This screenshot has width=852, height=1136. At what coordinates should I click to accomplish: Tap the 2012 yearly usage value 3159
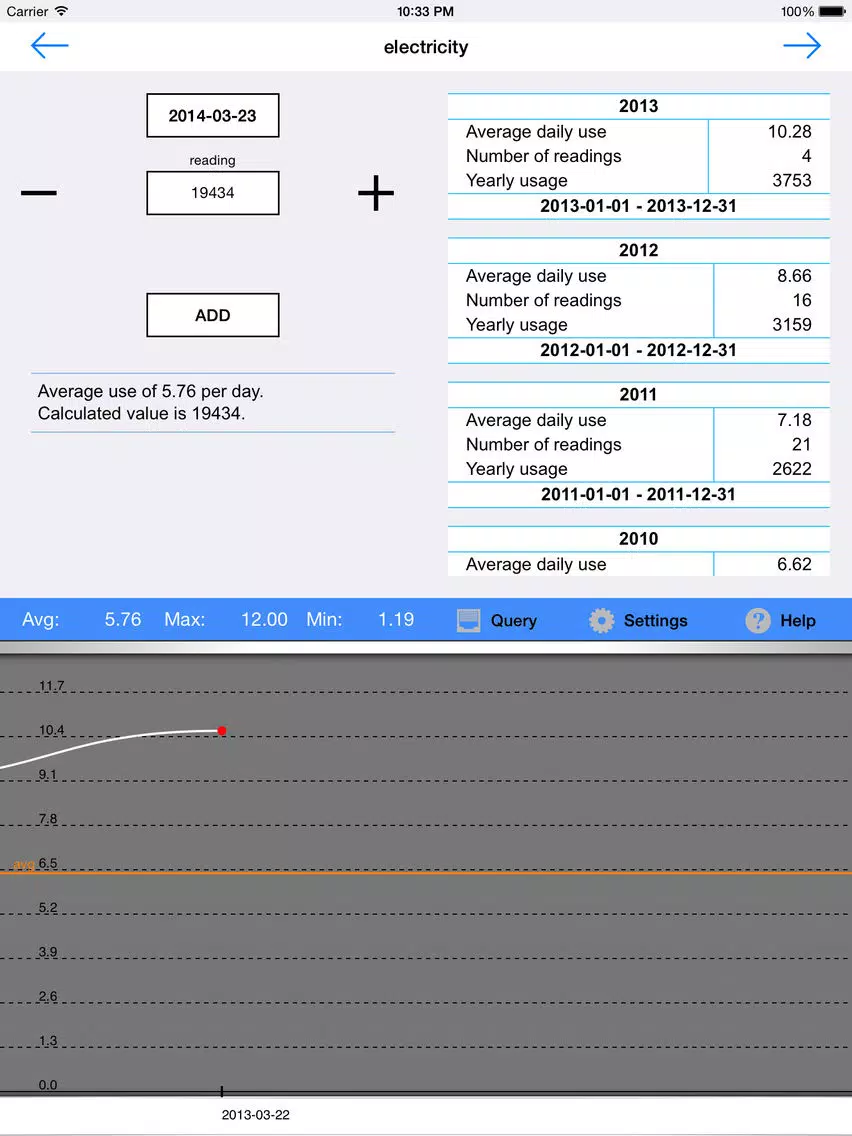tap(791, 324)
